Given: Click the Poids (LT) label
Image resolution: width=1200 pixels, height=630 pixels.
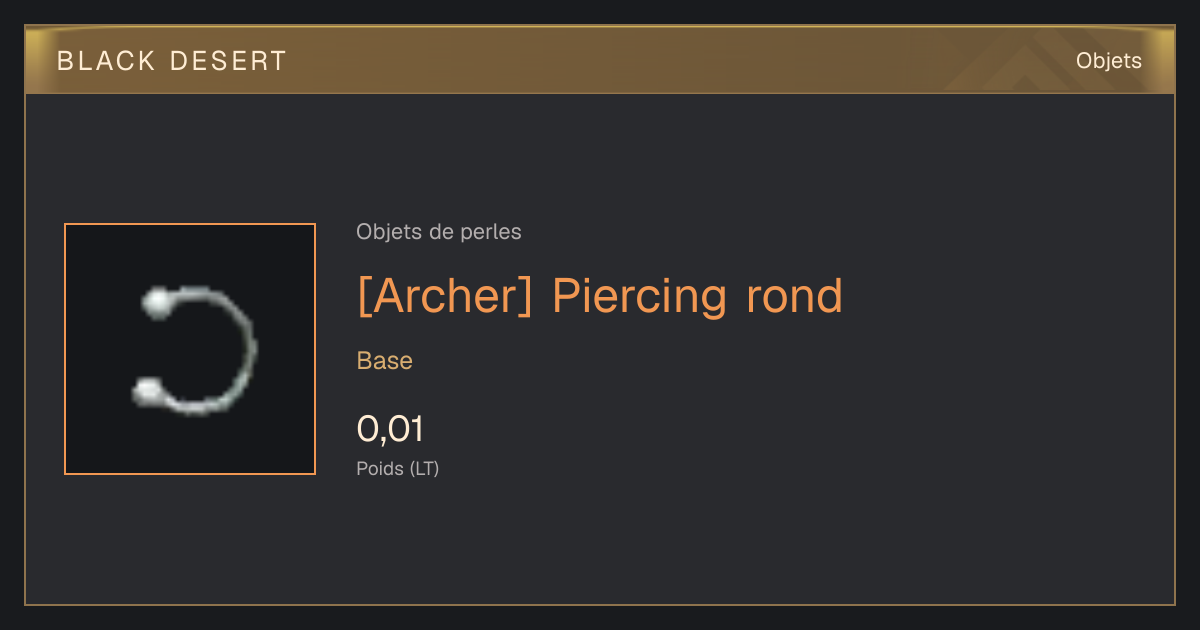Looking at the screenshot, I should click(398, 468).
